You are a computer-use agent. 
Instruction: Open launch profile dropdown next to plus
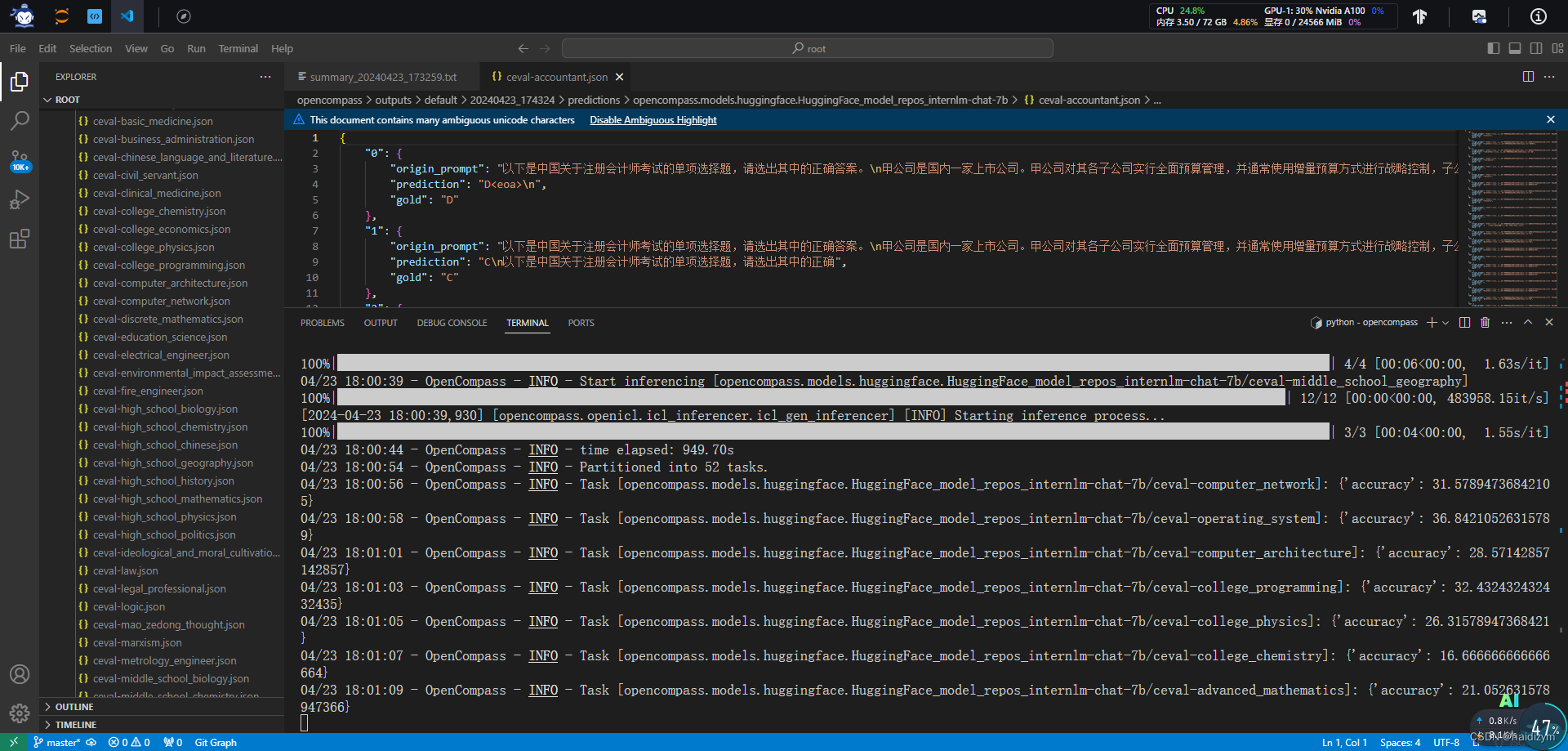[1445, 323]
